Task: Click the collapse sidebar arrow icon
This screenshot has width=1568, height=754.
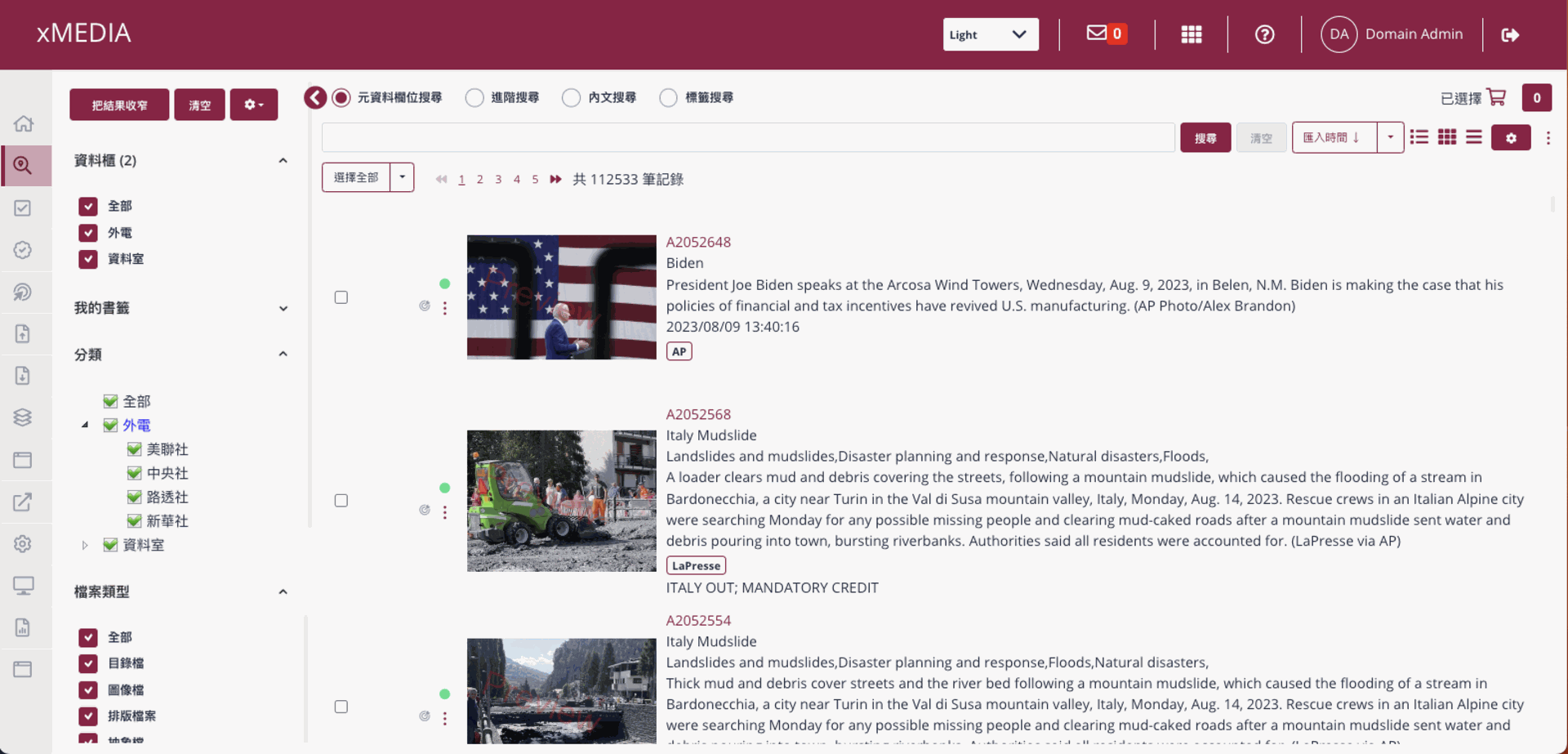Action: (x=315, y=97)
